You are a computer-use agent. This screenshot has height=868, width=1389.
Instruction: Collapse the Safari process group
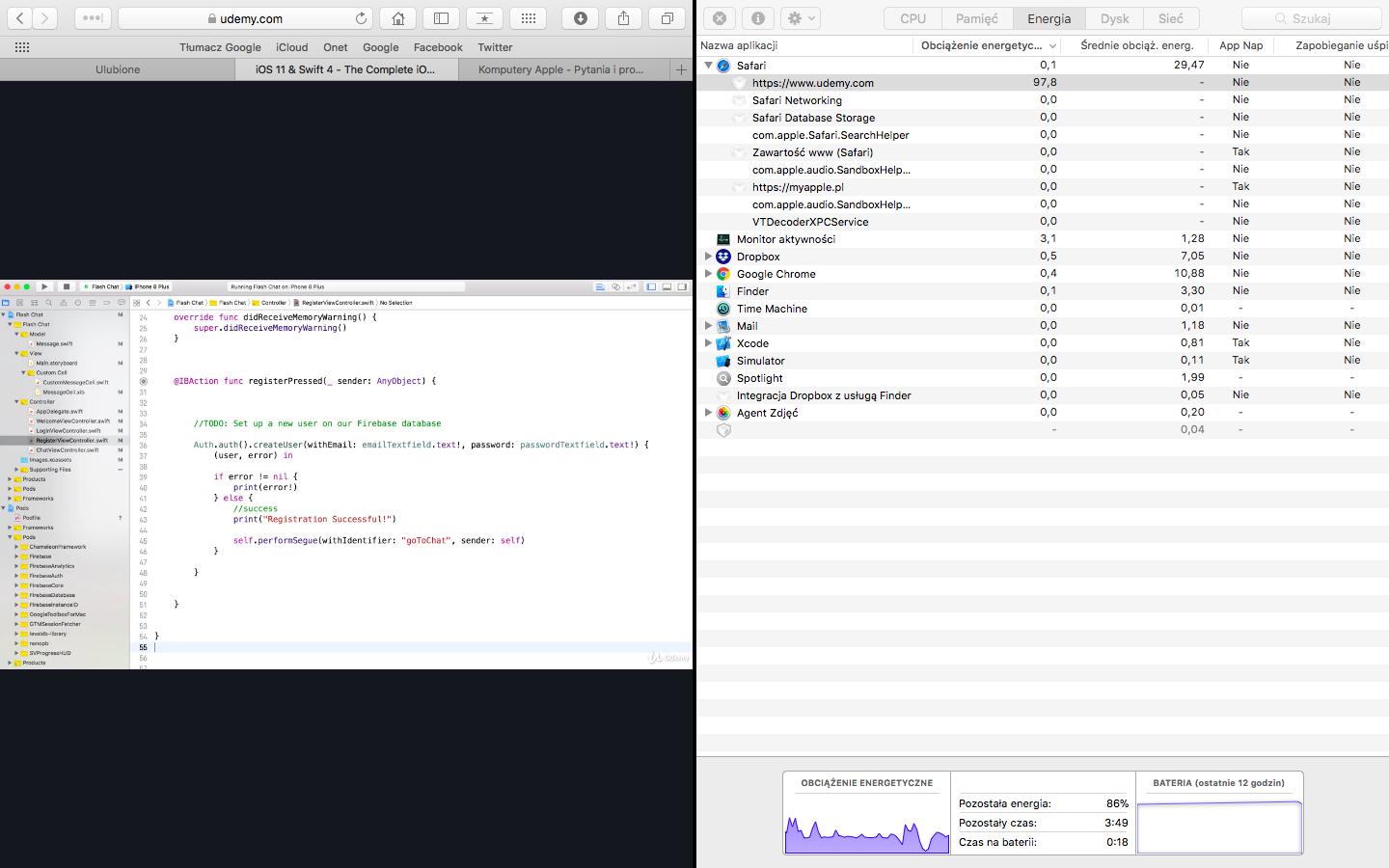coord(708,66)
